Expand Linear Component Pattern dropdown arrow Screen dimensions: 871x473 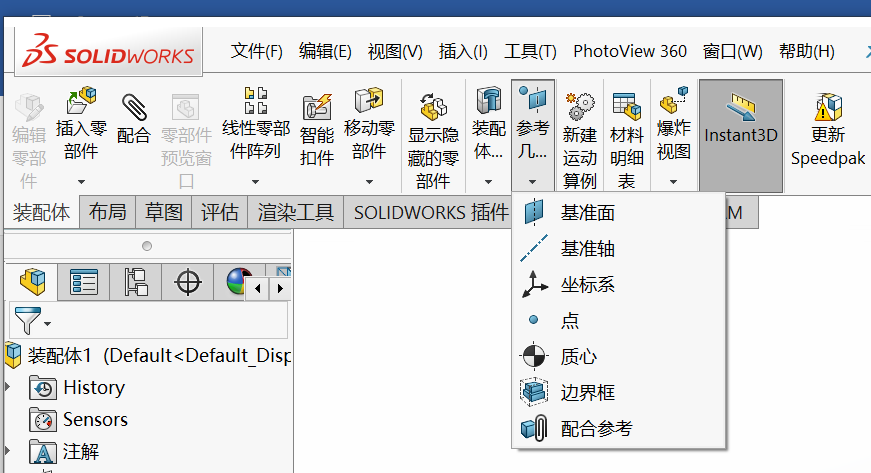256,182
